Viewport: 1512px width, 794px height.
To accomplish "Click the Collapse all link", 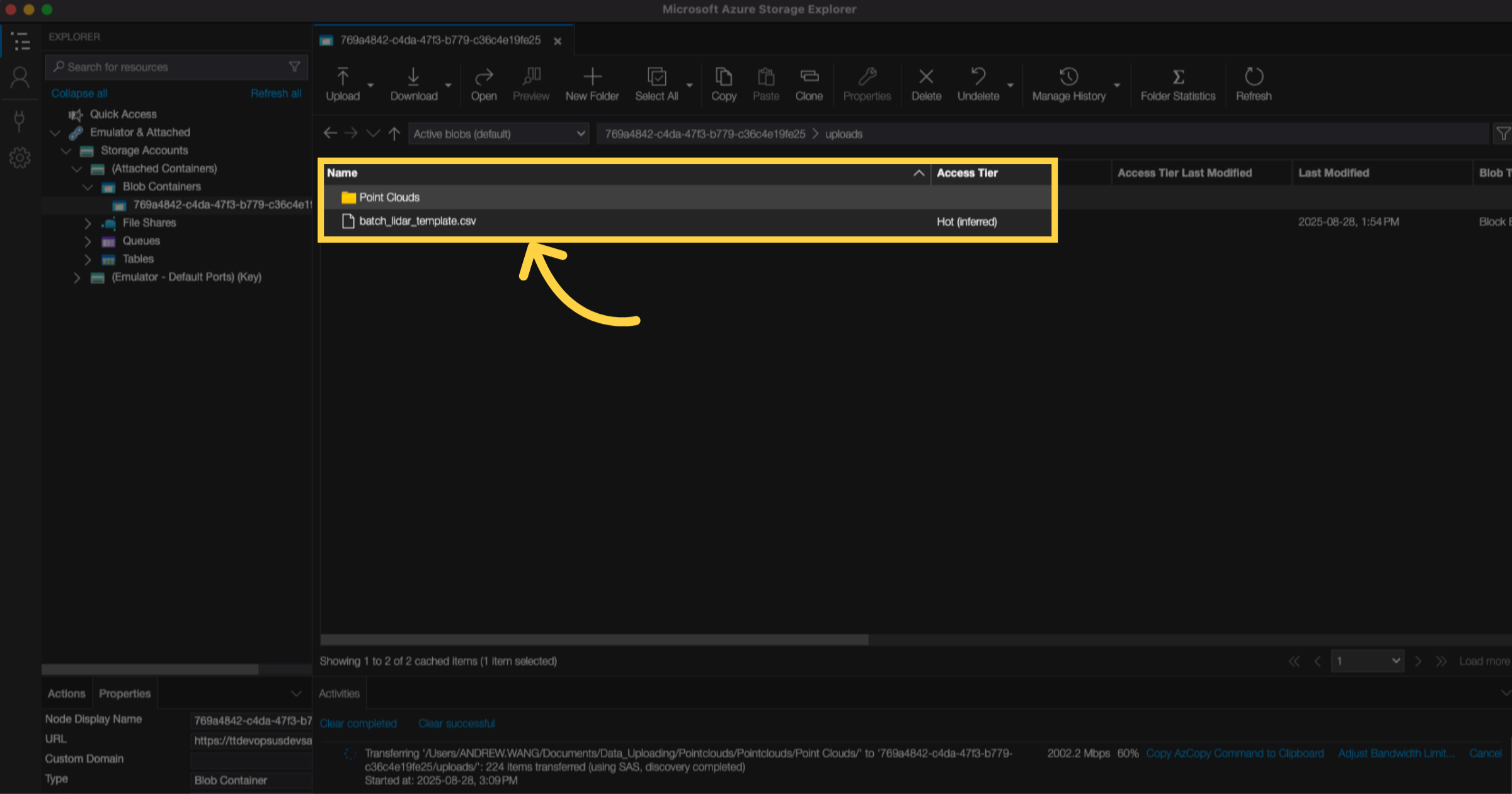I will click(x=79, y=93).
